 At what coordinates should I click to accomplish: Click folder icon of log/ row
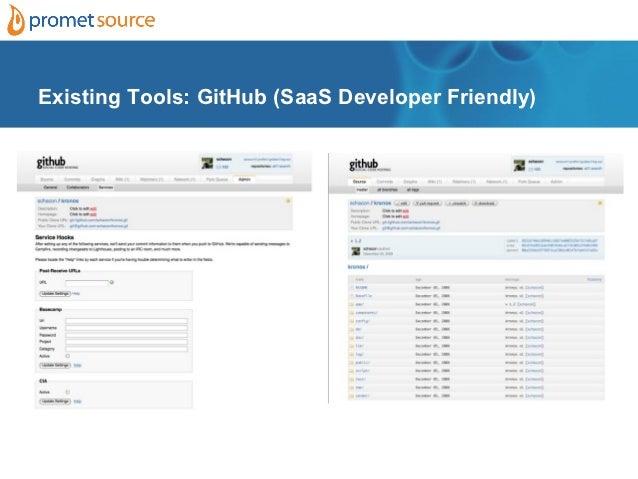click(351, 354)
